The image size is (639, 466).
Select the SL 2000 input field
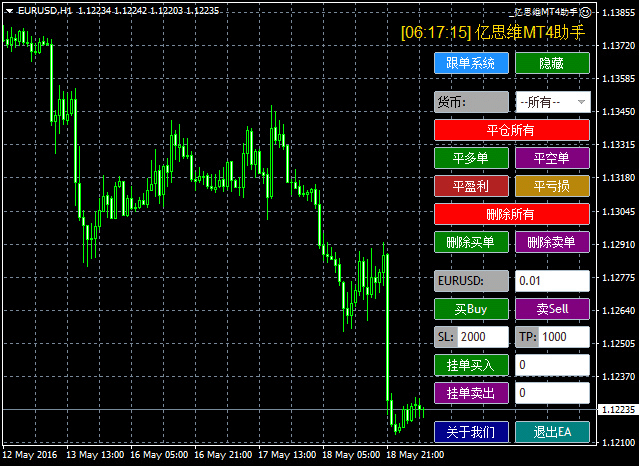(483, 337)
